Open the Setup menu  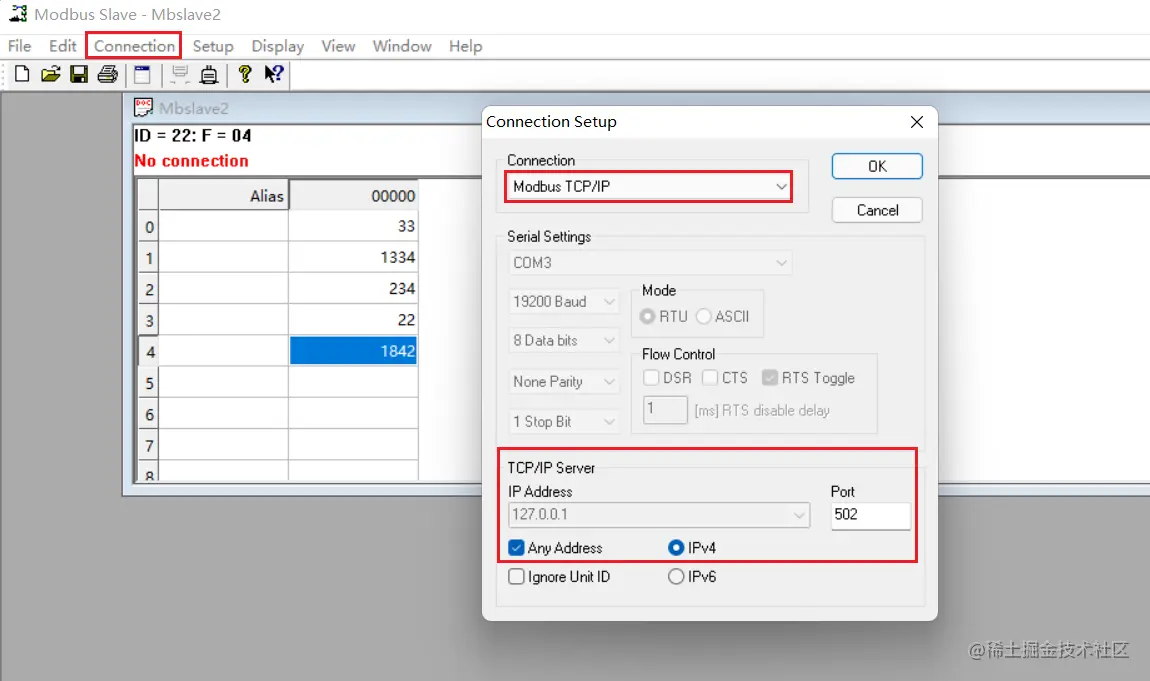coord(213,46)
